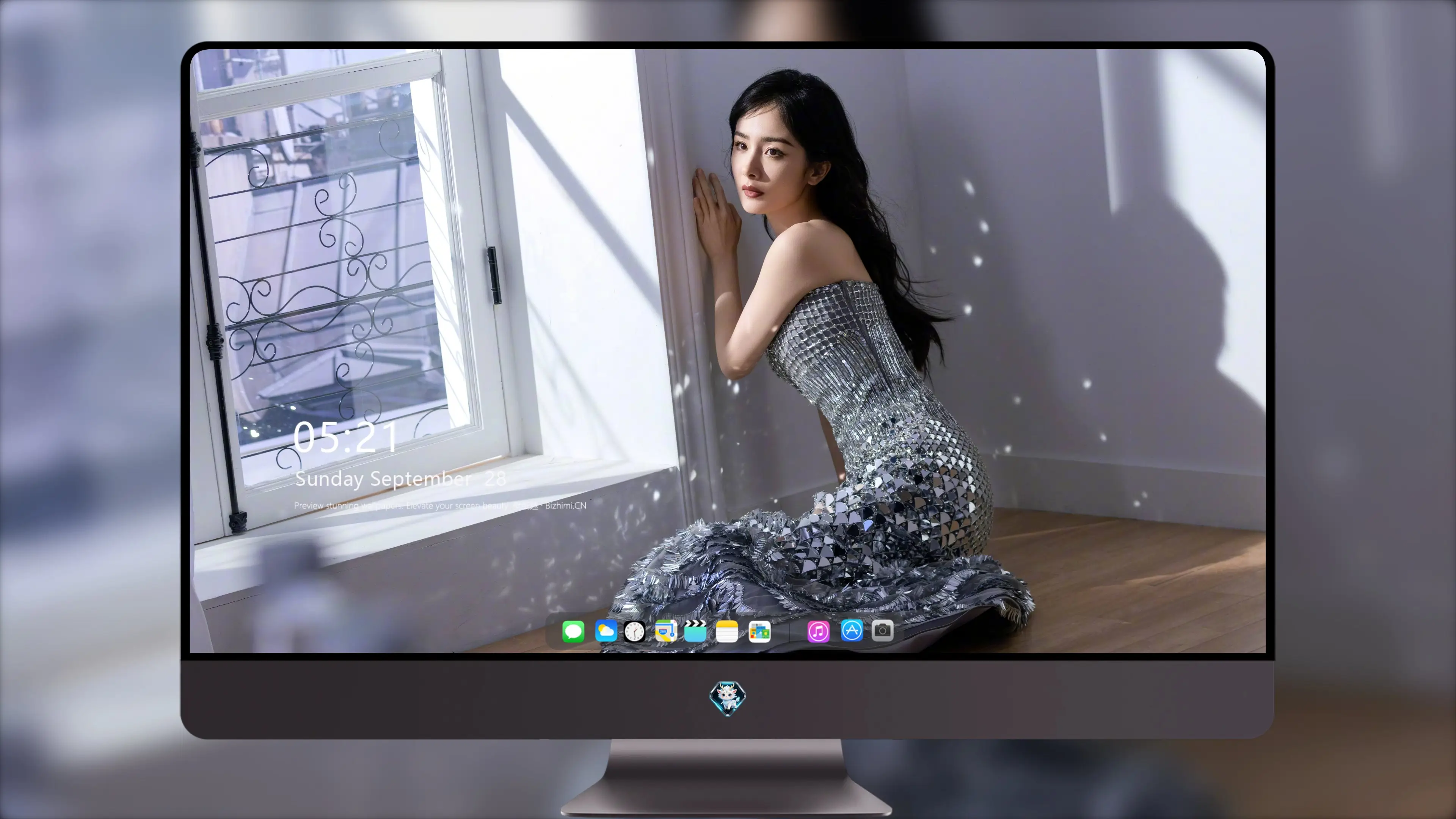
Task: Open the grey Camera app in dock
Action: [882, 630]
